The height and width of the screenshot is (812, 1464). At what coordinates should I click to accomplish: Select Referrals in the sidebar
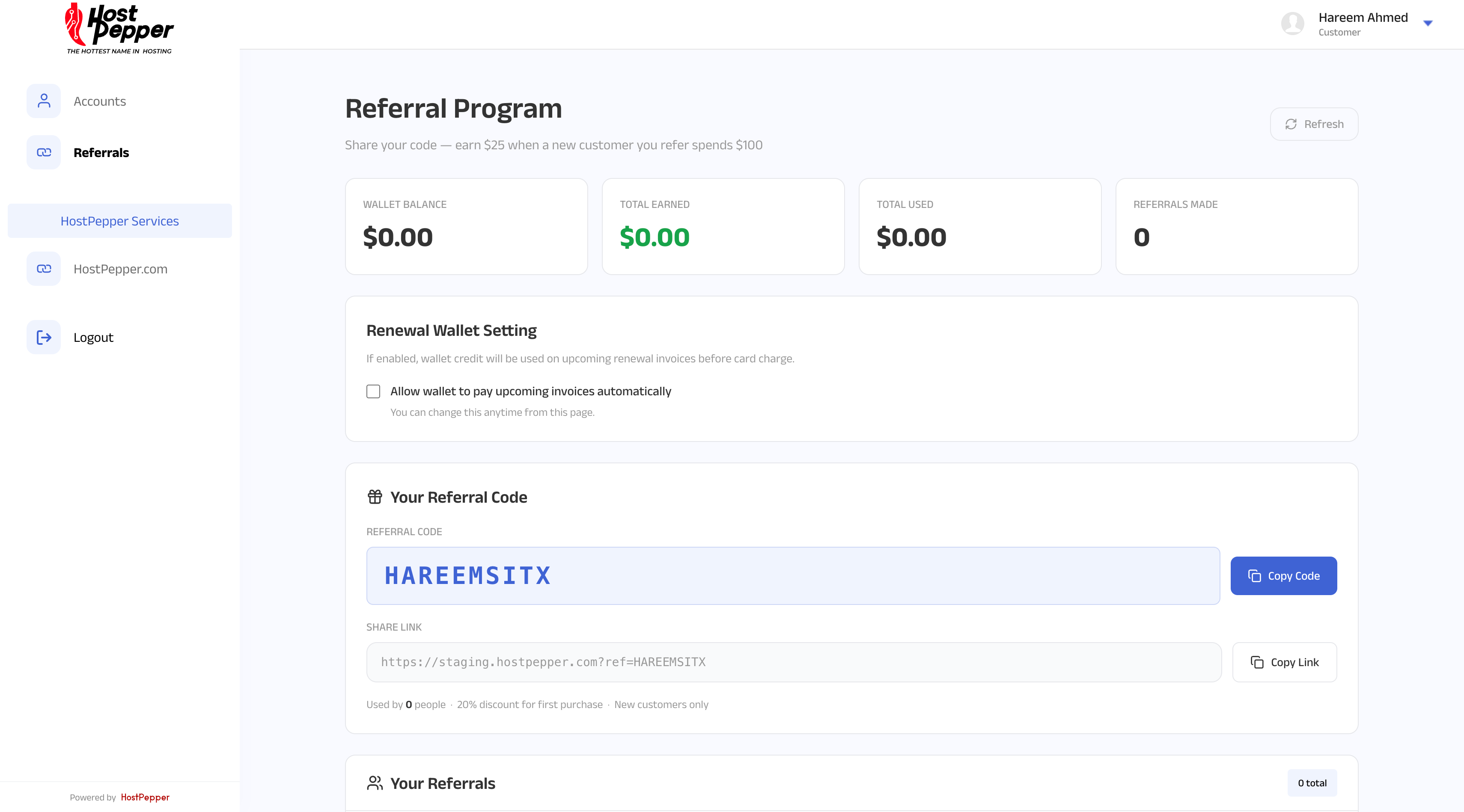[101, 153]
